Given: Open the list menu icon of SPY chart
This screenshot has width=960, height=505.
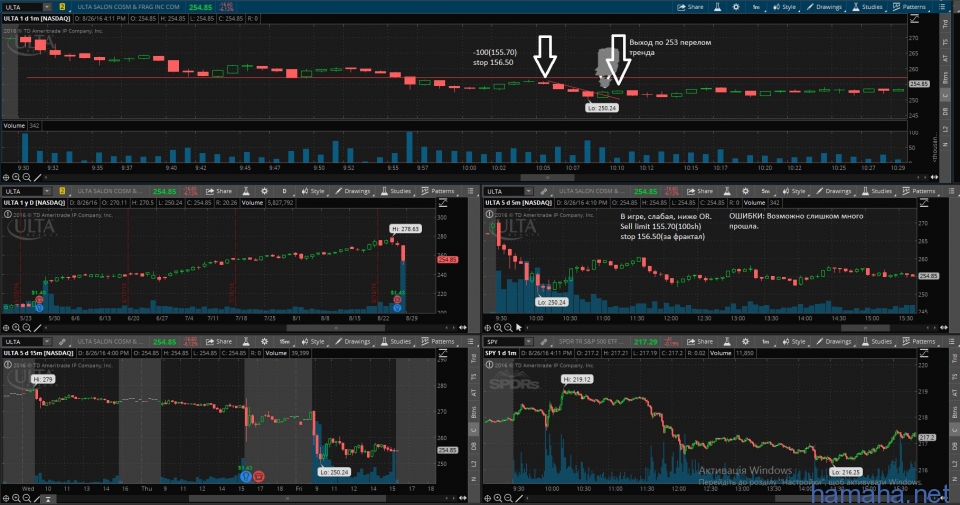Looking at the screenshot, I should [951, 342].
